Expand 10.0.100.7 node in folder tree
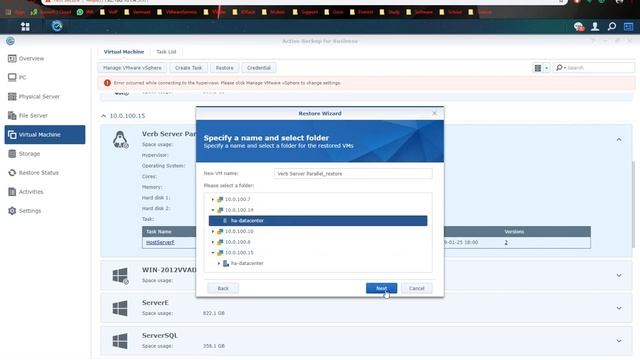Screen dimensions: 640x360 [x=213, y=199]
